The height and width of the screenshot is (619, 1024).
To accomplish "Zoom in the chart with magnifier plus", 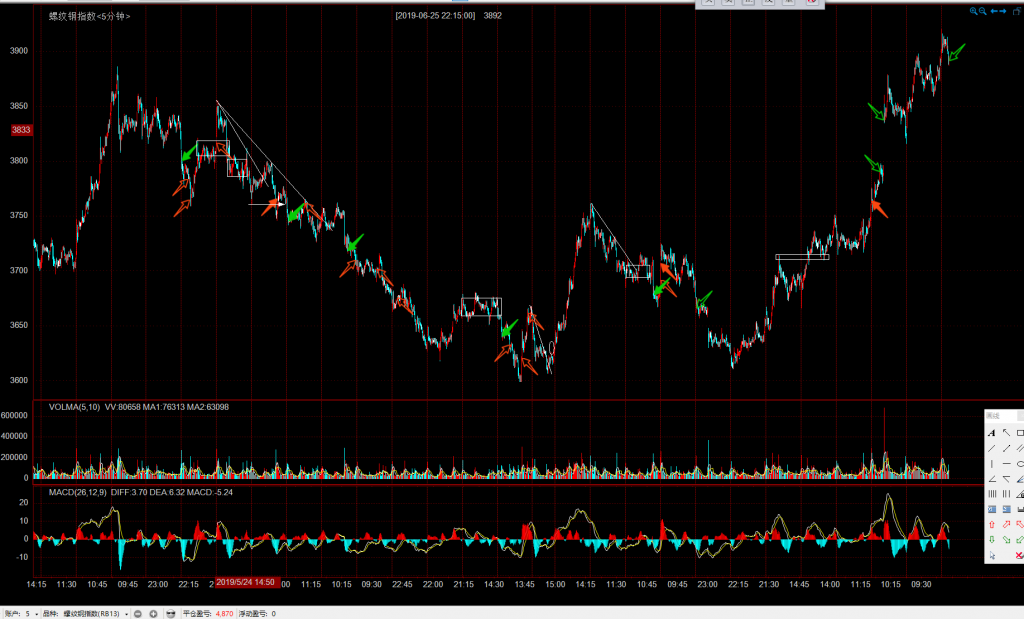I will [973, 11].
